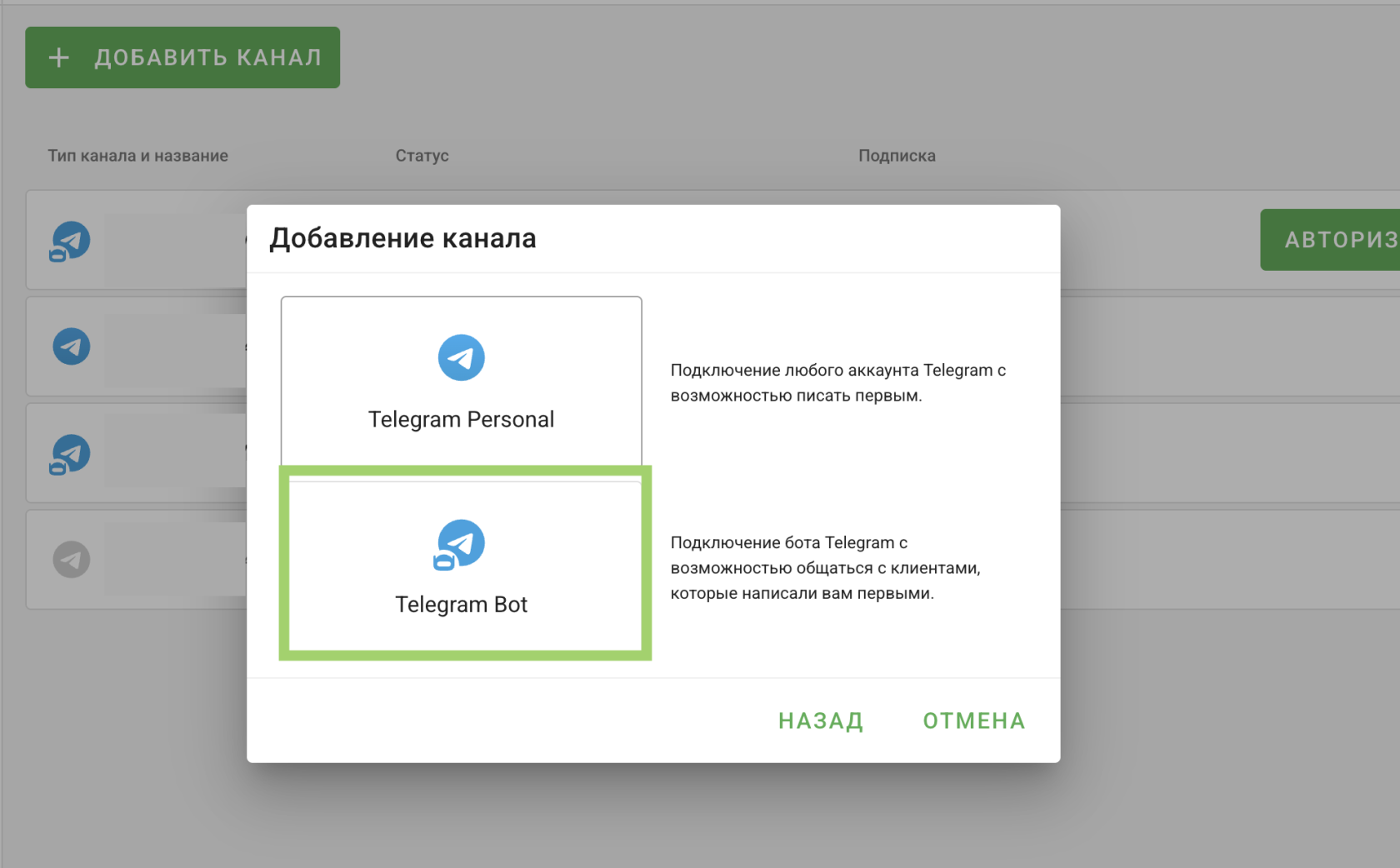
Task: Click the Добавление канала dialog title
Action: coord(402,238)
